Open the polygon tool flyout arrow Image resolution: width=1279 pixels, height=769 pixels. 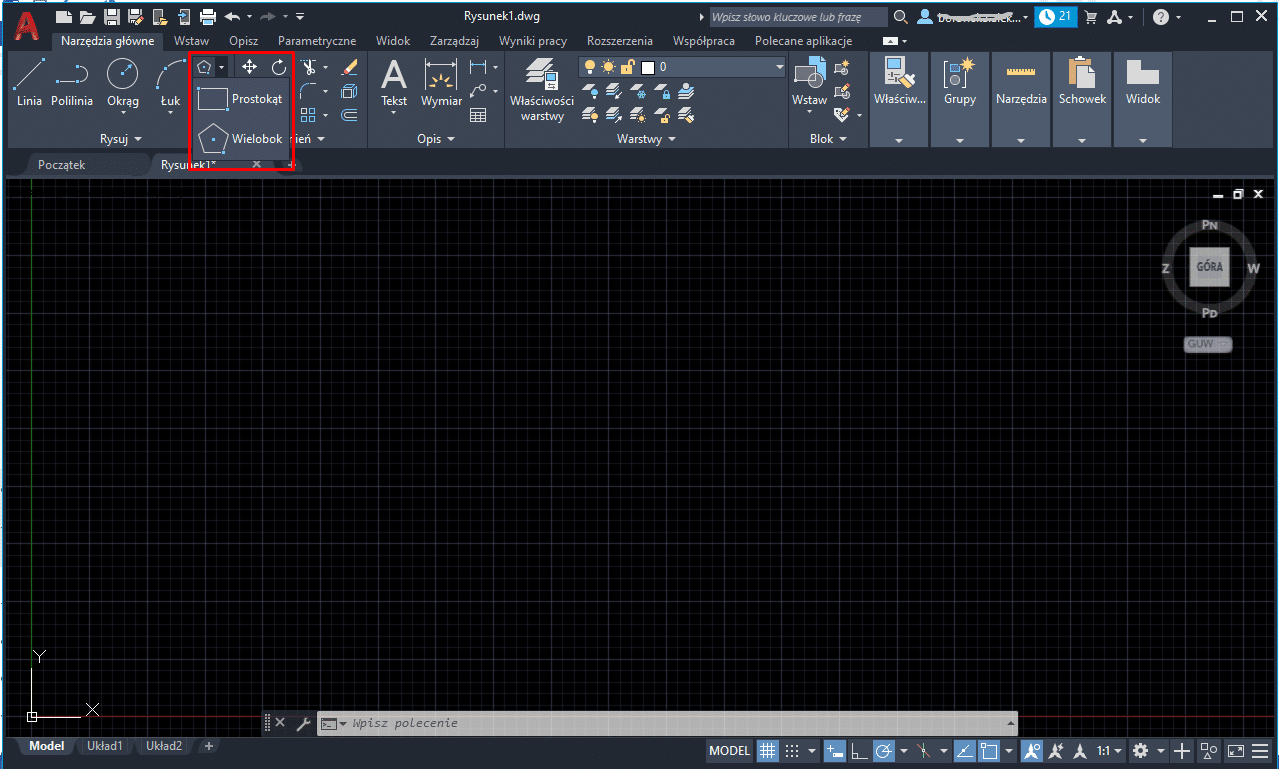click(221, 67)
